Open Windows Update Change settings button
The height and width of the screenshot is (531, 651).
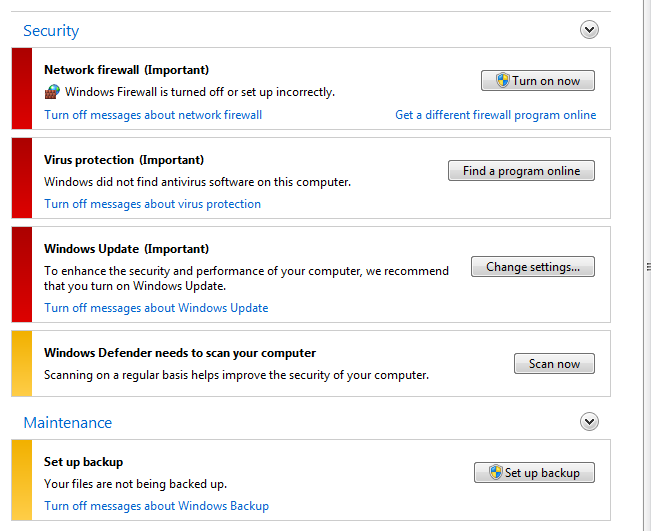point(533,267)
